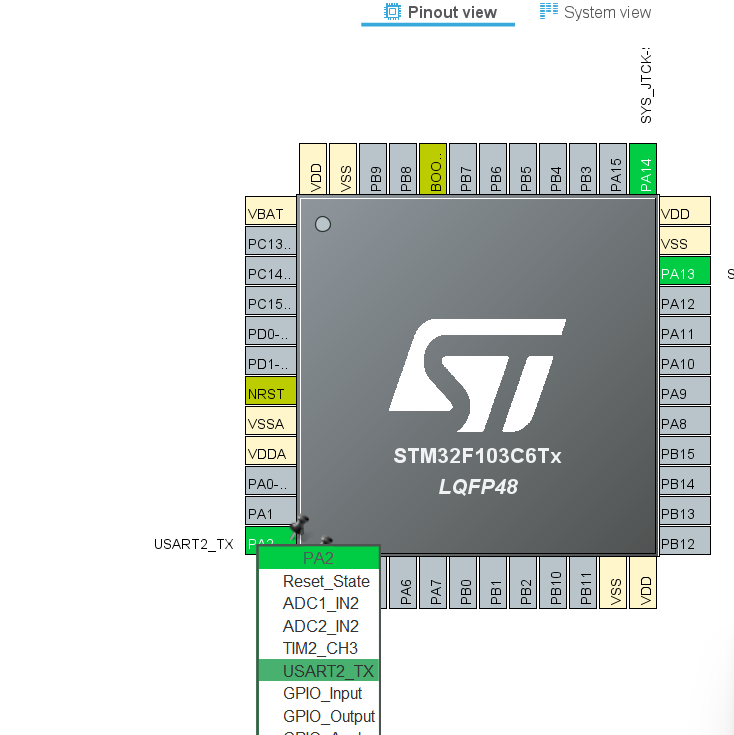Set PA2 to GPIO_Output
Viewport: 734px width, 735px height.
[319, 716]
